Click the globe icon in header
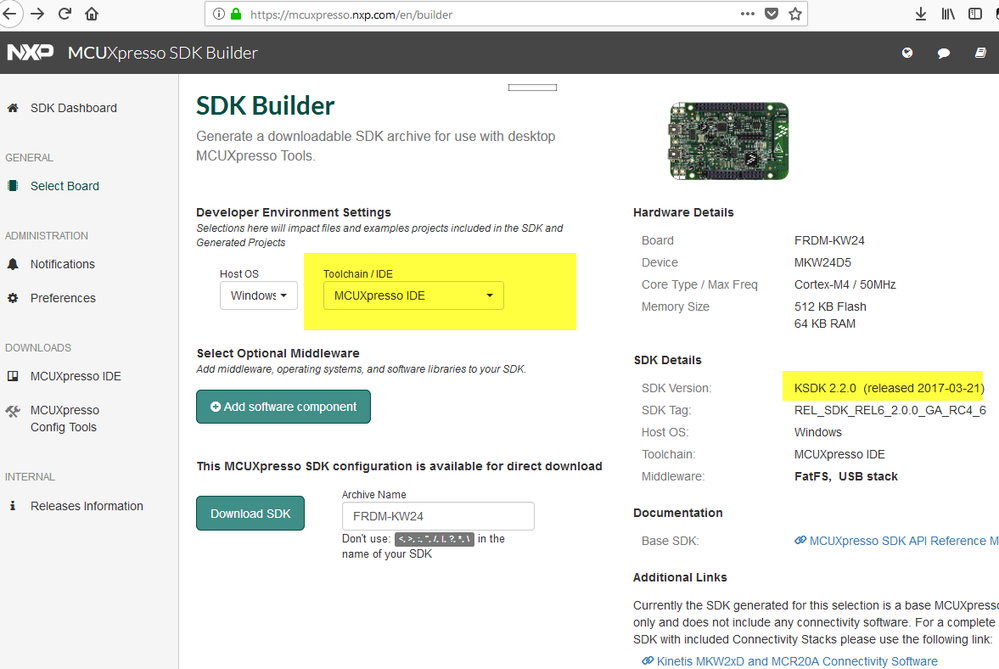 (x=907, y=53)
